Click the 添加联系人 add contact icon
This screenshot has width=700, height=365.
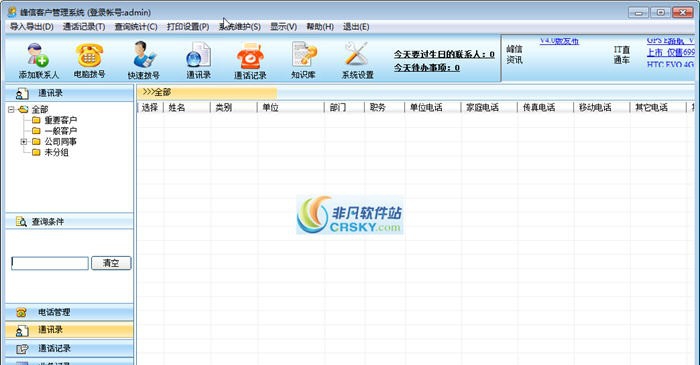pos(38,55)
